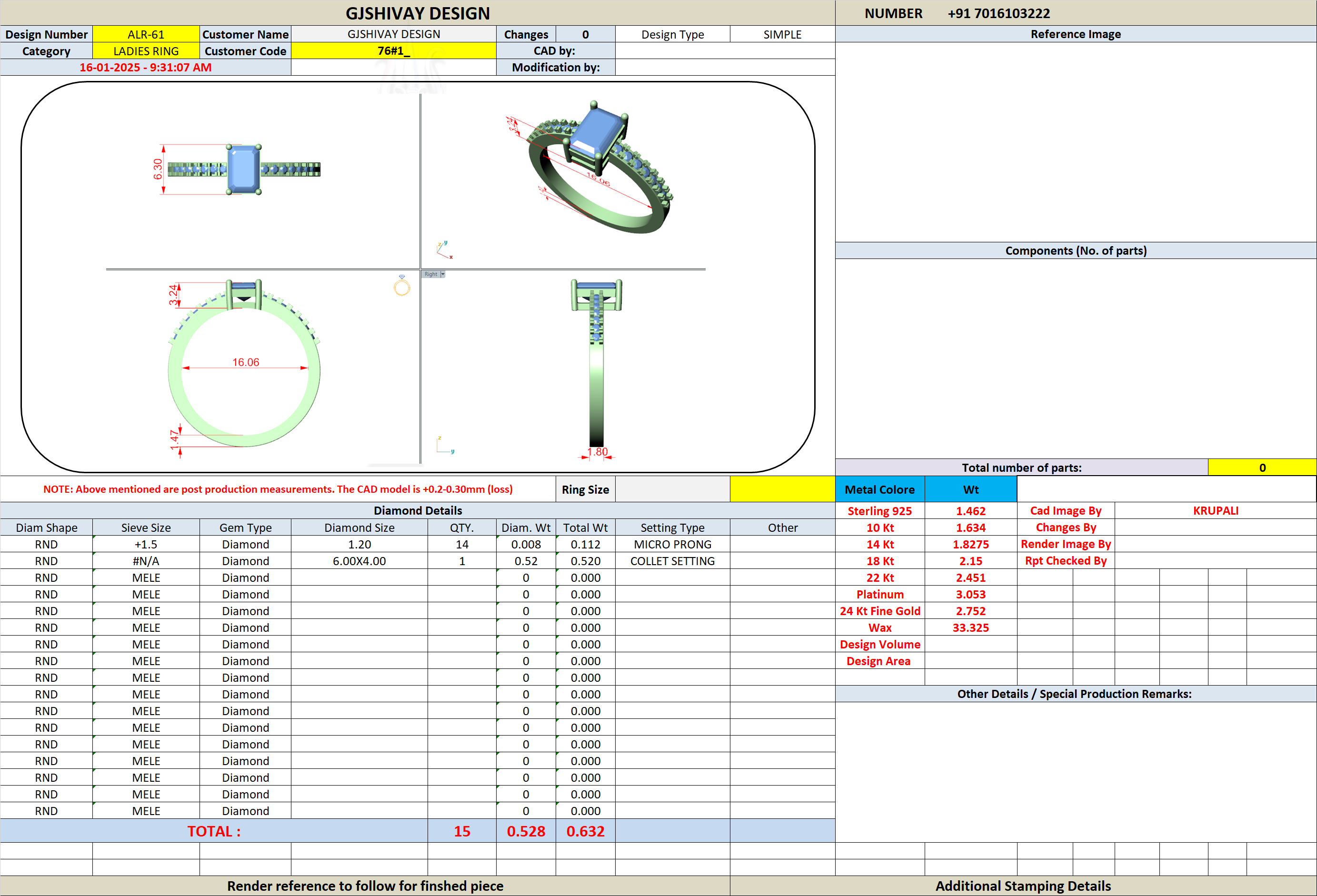
Task: Click the 0.008 diamond weight cell
Action: tap(526, 544)
